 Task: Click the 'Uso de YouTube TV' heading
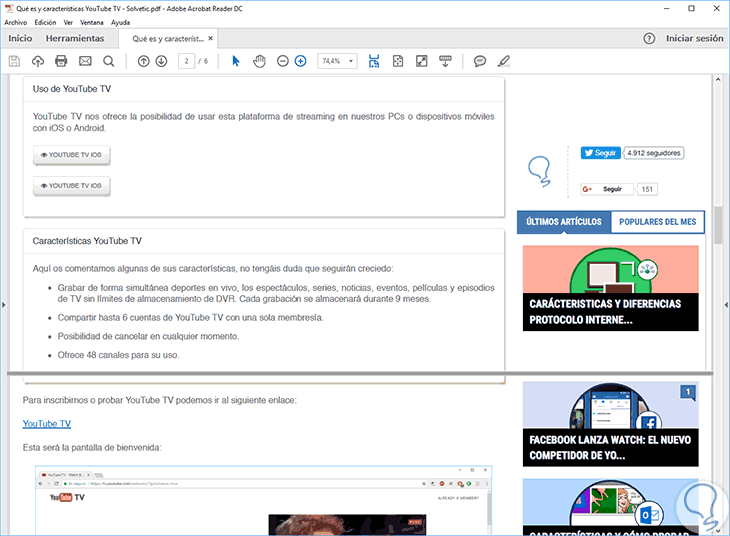[72, 89]
